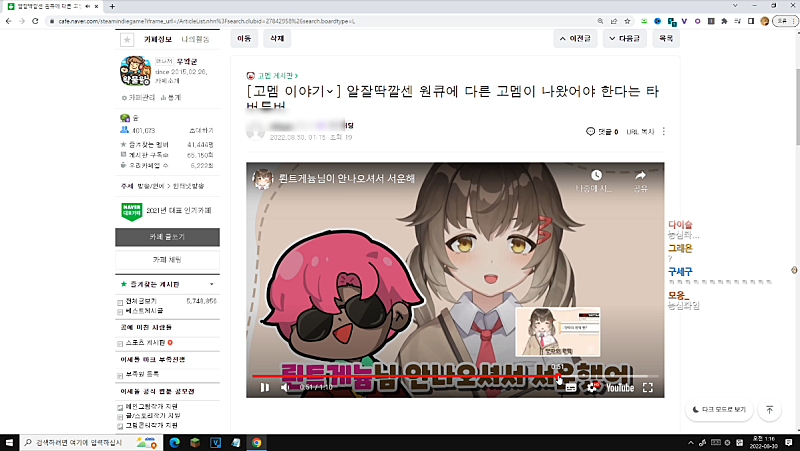
Task: Click NAVER 대표카페 green badge
Action: coord(132,211)
